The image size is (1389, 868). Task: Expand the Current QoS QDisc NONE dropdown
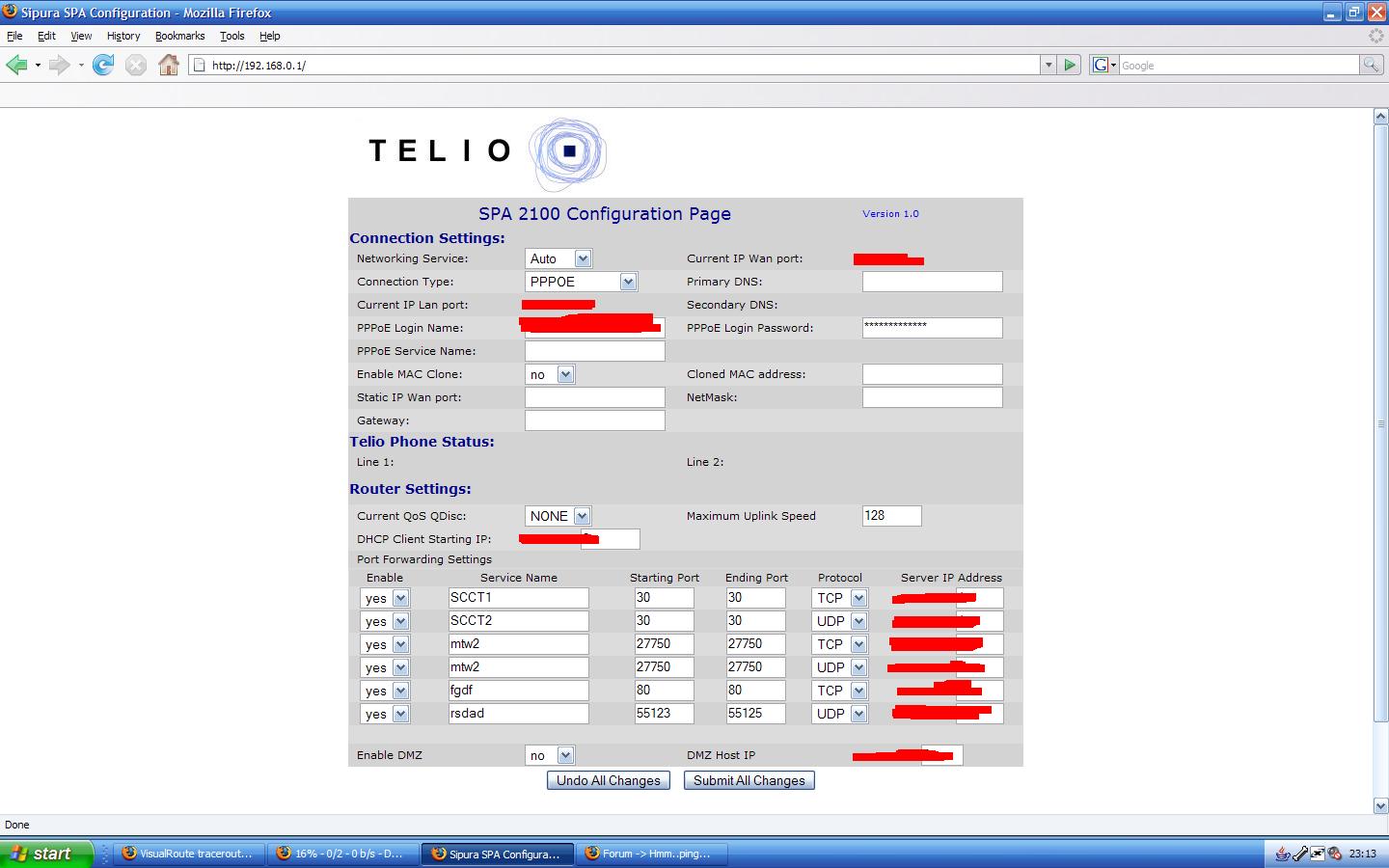(x=558, y=516)
